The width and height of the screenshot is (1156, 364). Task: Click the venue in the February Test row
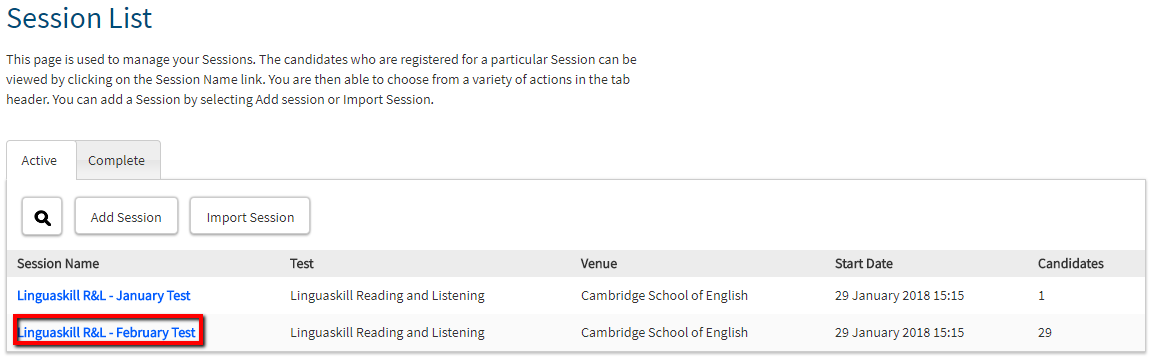664,332
